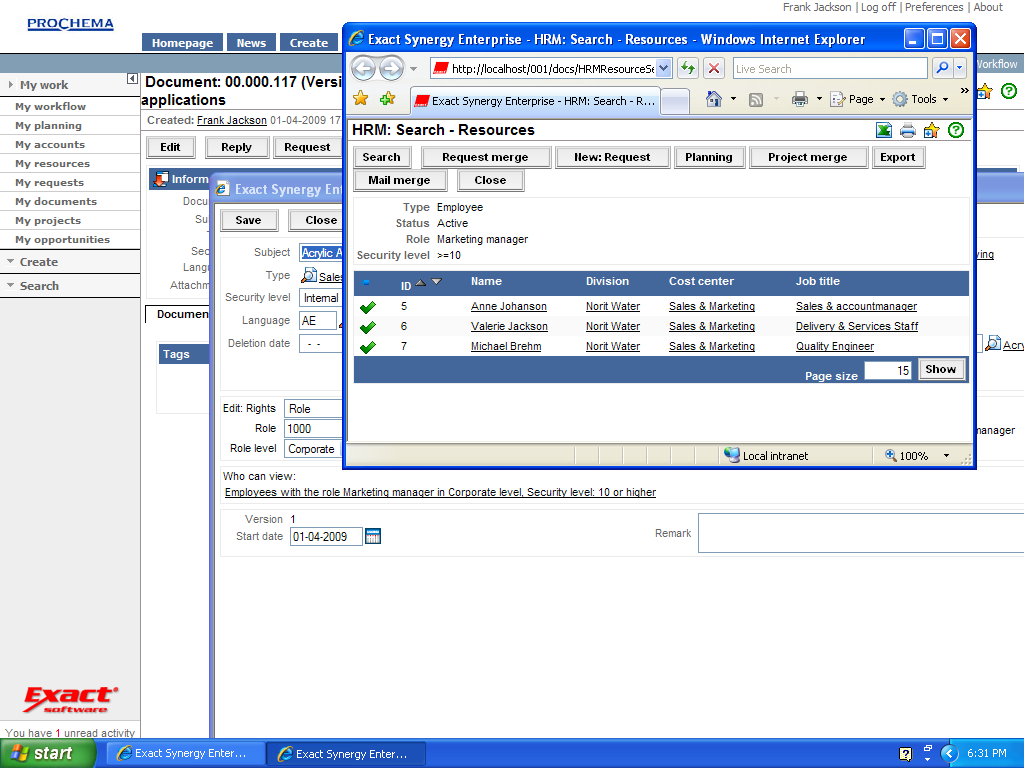
Task: Toggle selection for Michael Brehm row
Action: (368, 347)
